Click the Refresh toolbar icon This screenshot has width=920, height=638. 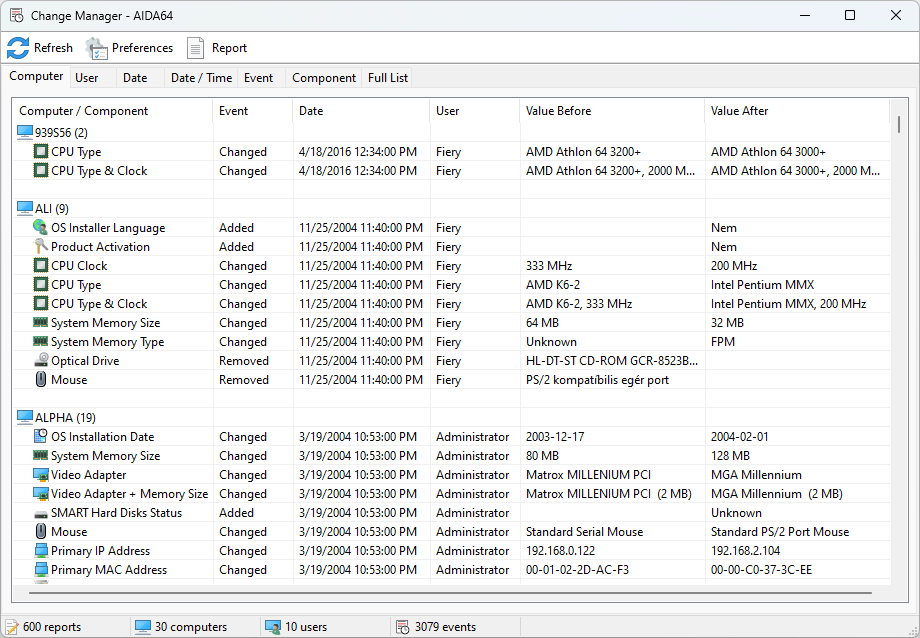point(18,48)
